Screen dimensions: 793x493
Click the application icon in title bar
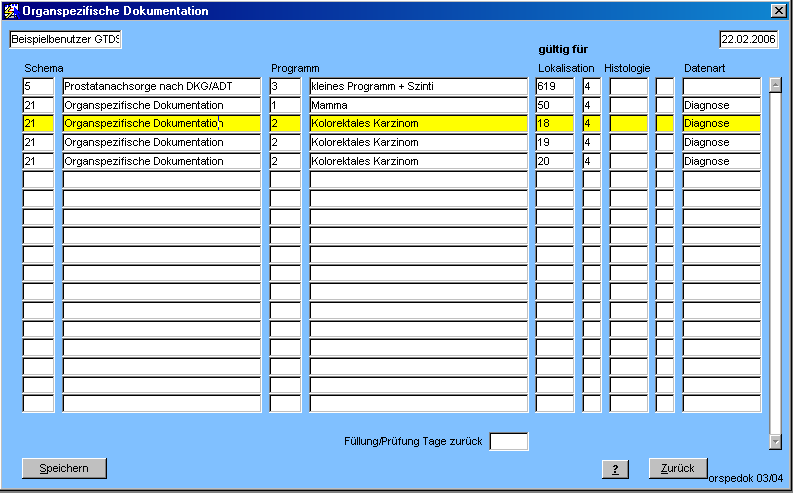coord(11,11)
